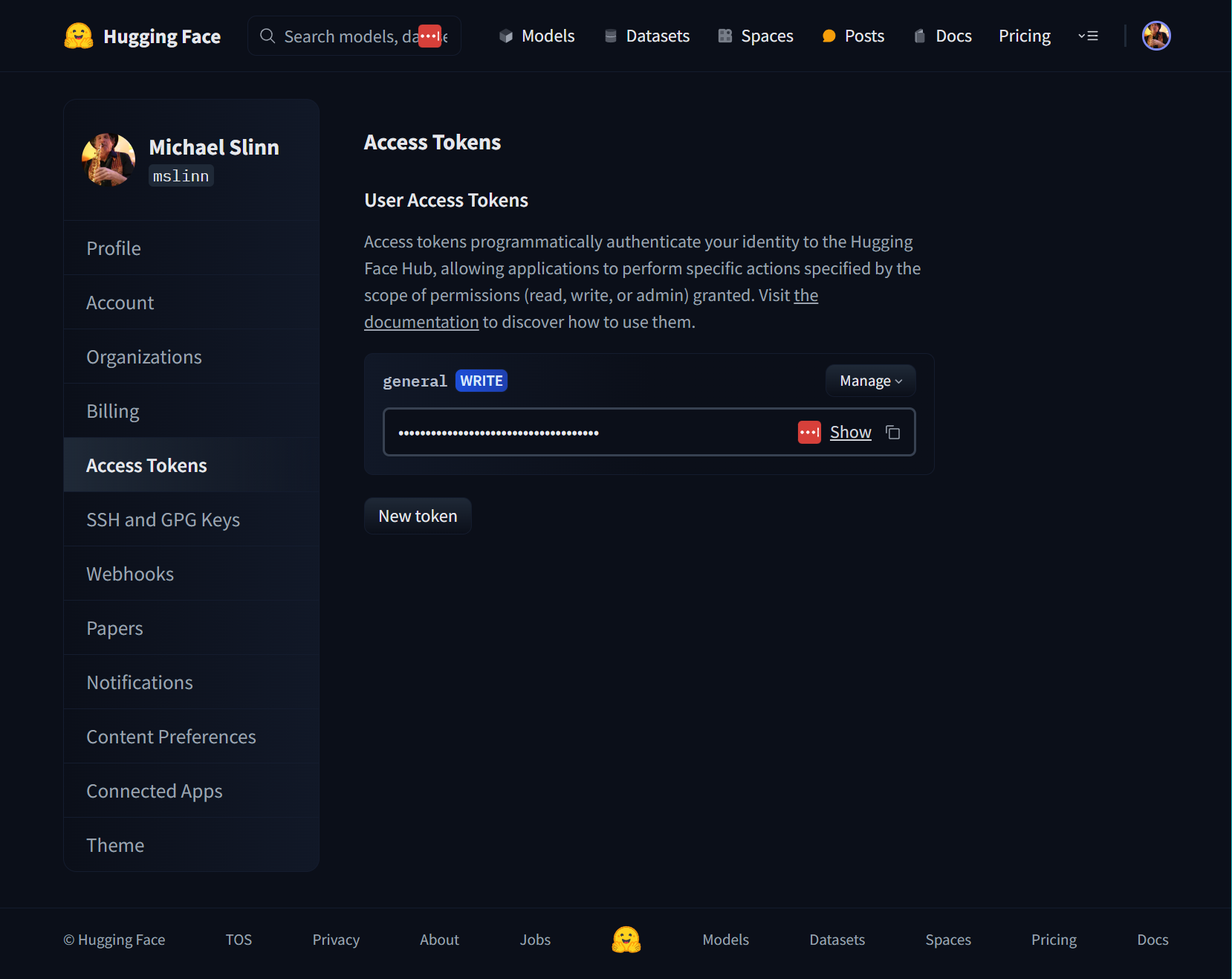1232x979 pixels.
Task: Open Datasets from the top navigation
Action: pos(646,36)
